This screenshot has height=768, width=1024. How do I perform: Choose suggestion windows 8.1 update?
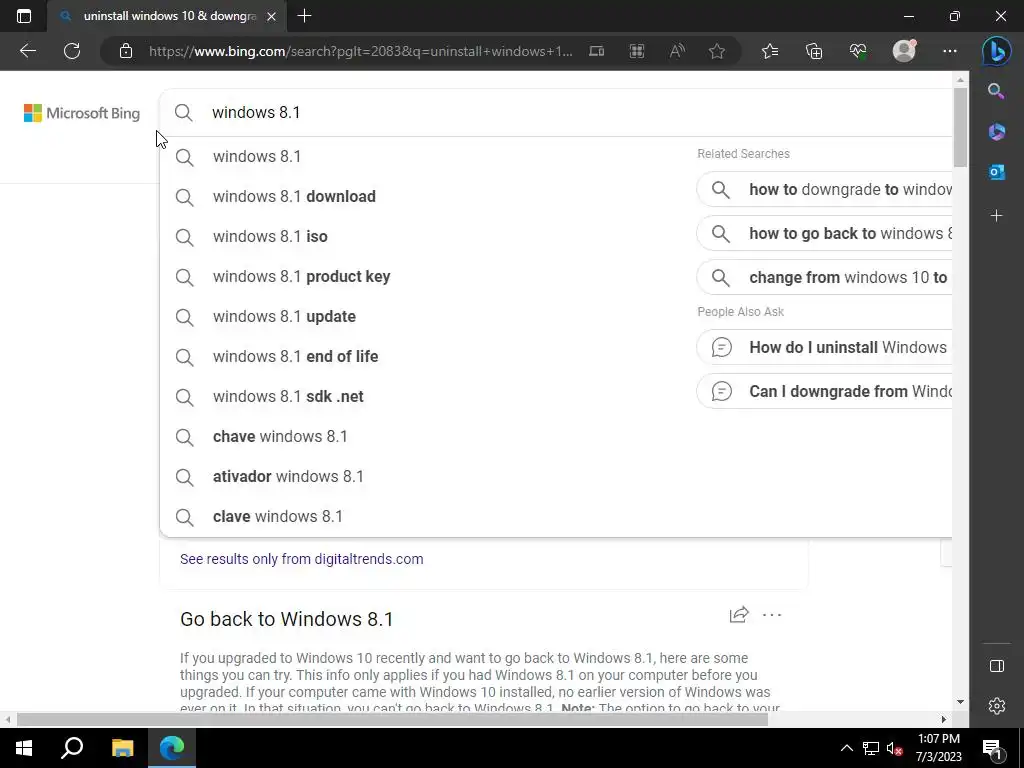pyautogui.click(x=425, y=316)
